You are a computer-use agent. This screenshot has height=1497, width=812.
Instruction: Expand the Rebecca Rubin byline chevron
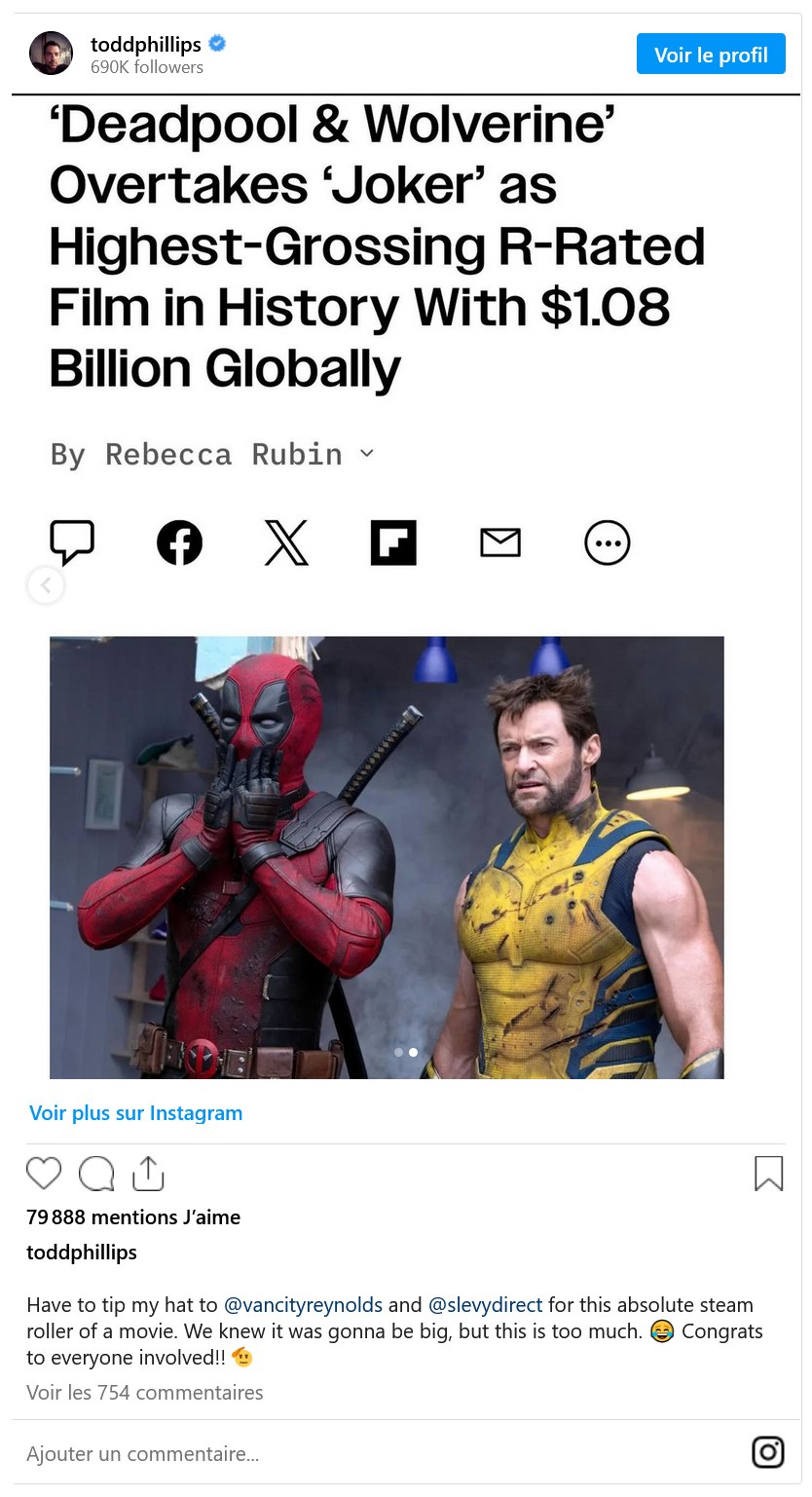point(367,453)
